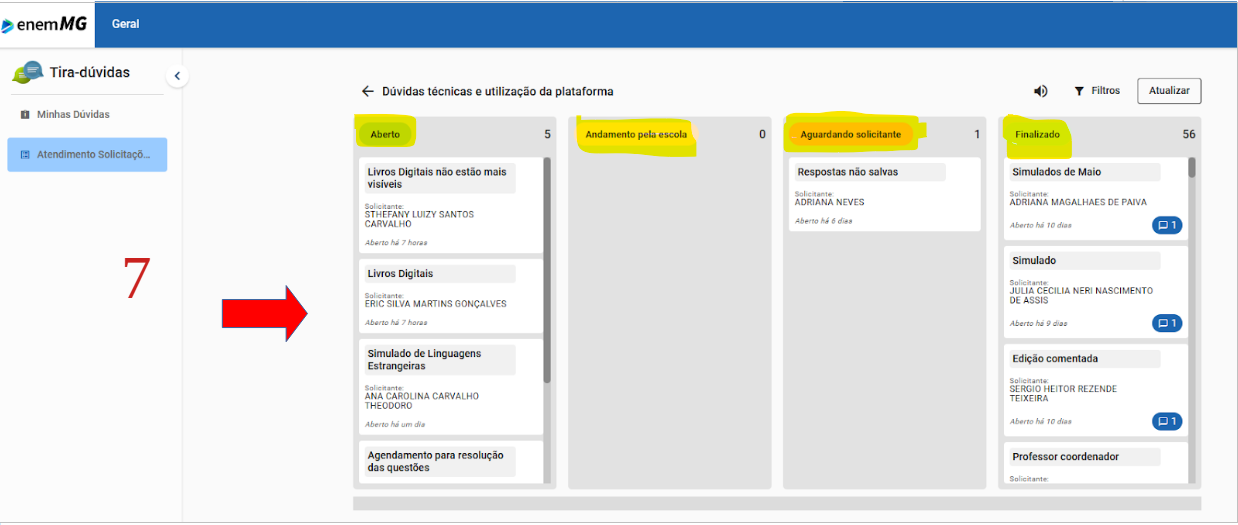Click the Finalizado column label
This screenshot has width=1238, height=525.
(x=1037, y=134)
